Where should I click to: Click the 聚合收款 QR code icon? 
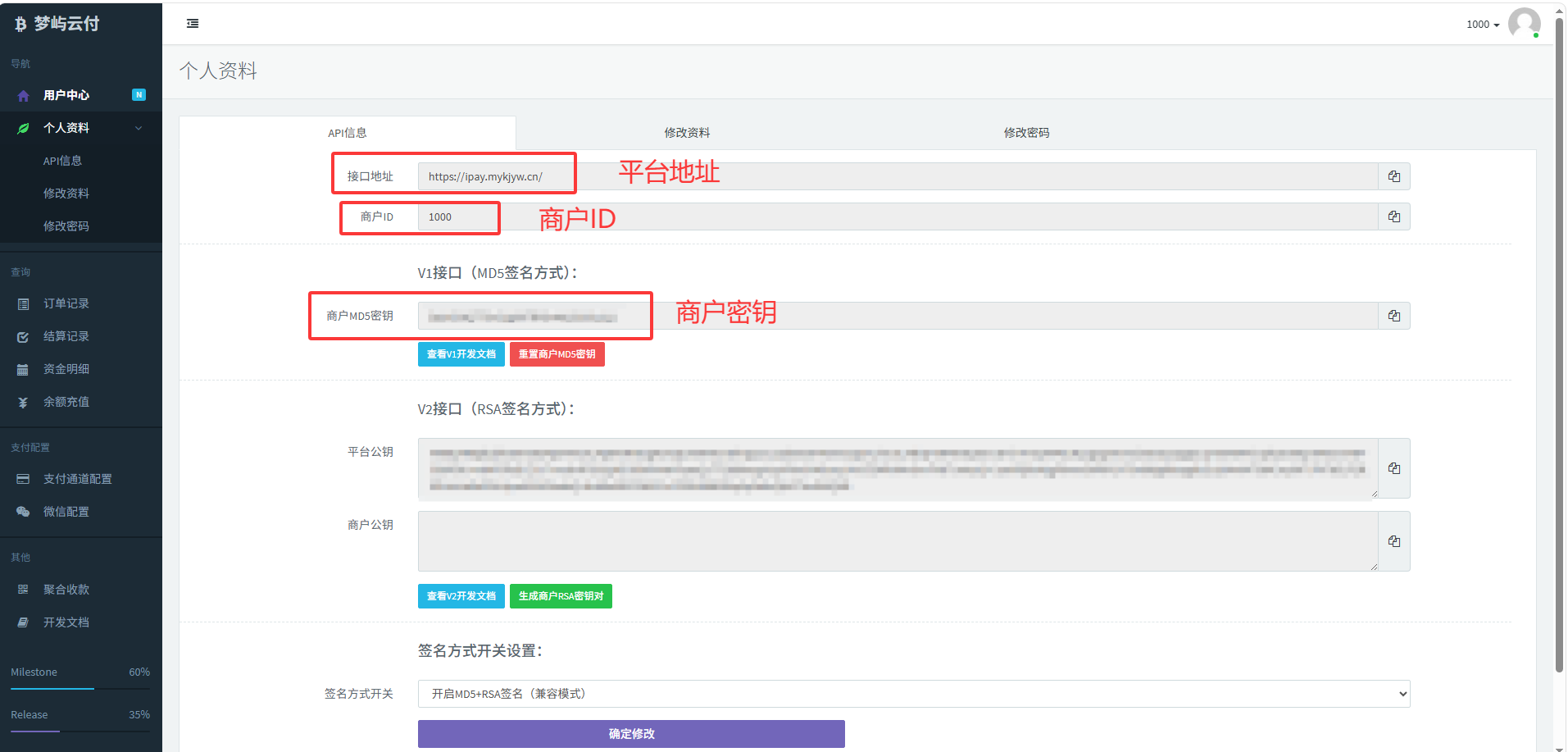[x=23, y=590]
